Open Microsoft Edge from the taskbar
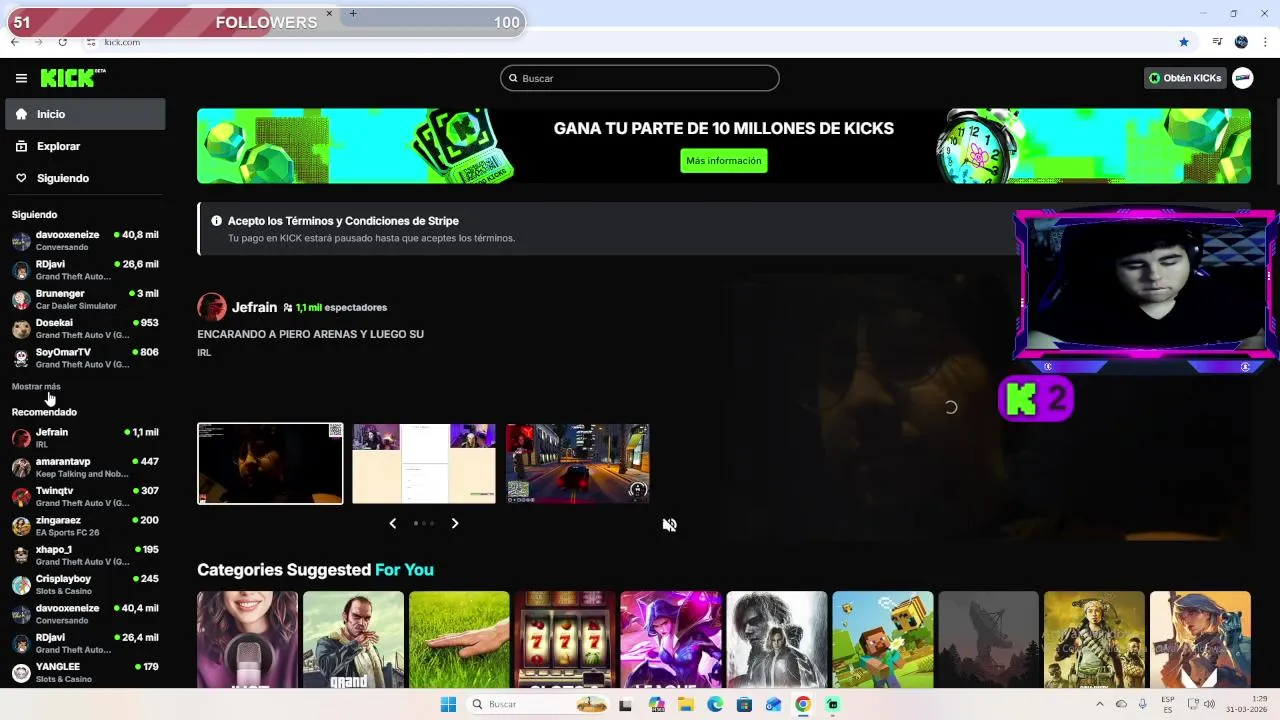 [715, 704]
